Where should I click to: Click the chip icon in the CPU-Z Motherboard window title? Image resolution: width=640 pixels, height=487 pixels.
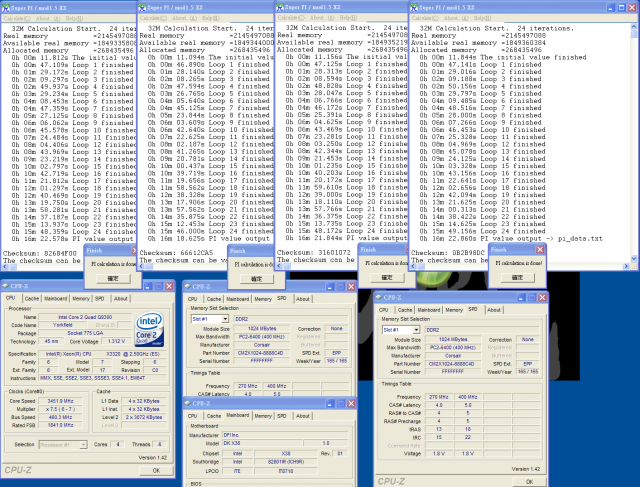point(187,403)
